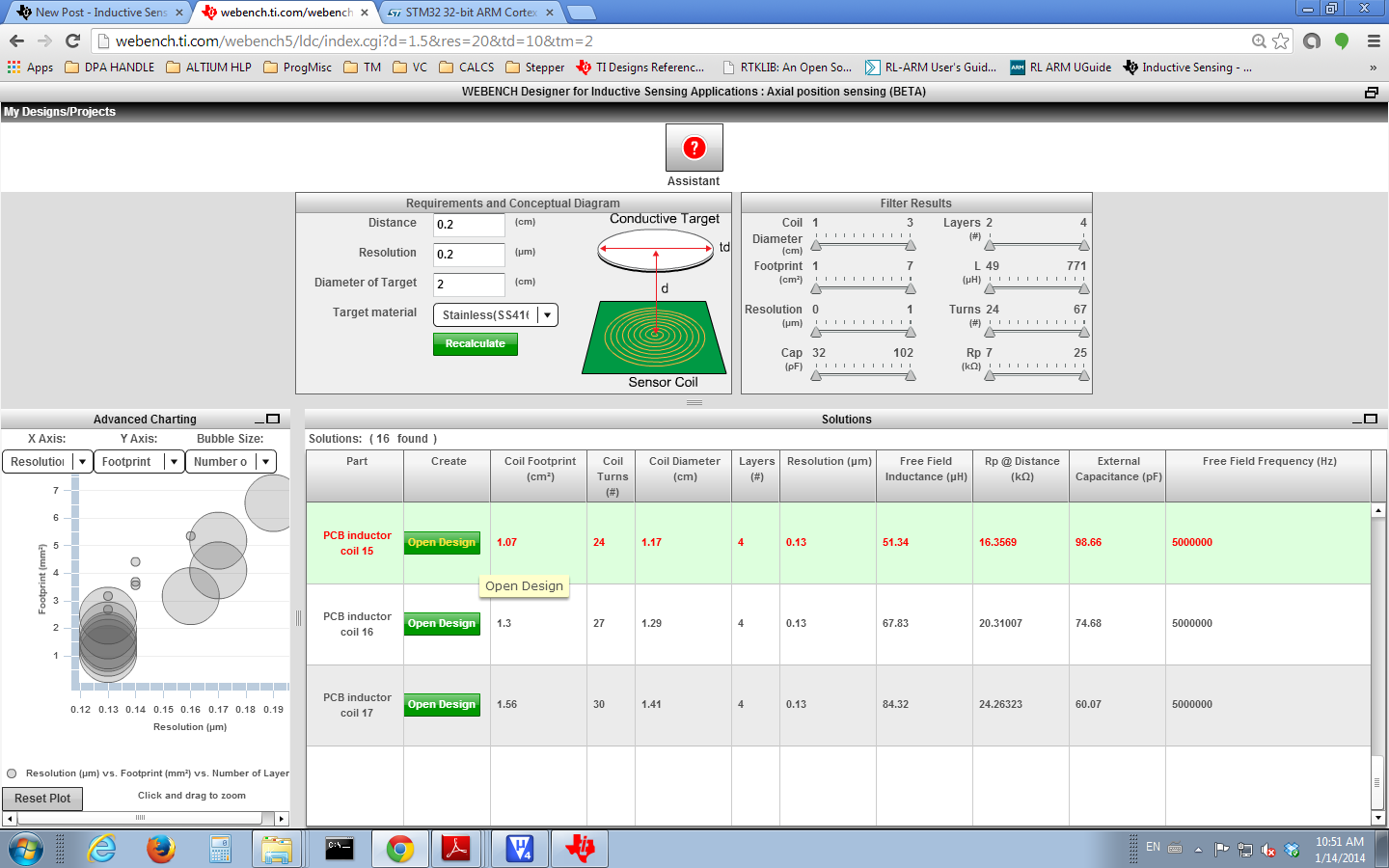The image size is (1389, 868).
Task: Click chart horizontal scroll right arrow
Action: click(282, 819)
